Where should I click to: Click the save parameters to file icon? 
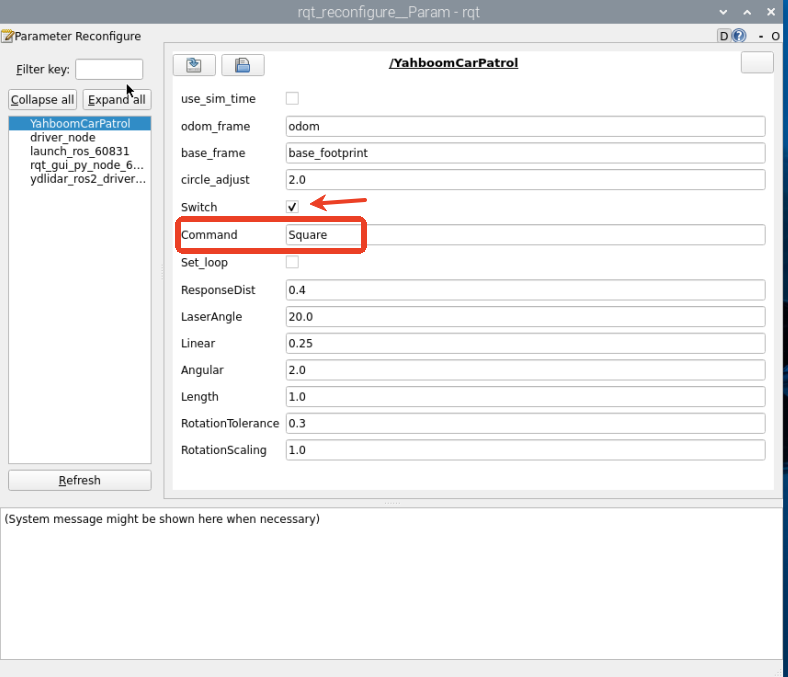(242, 65)
